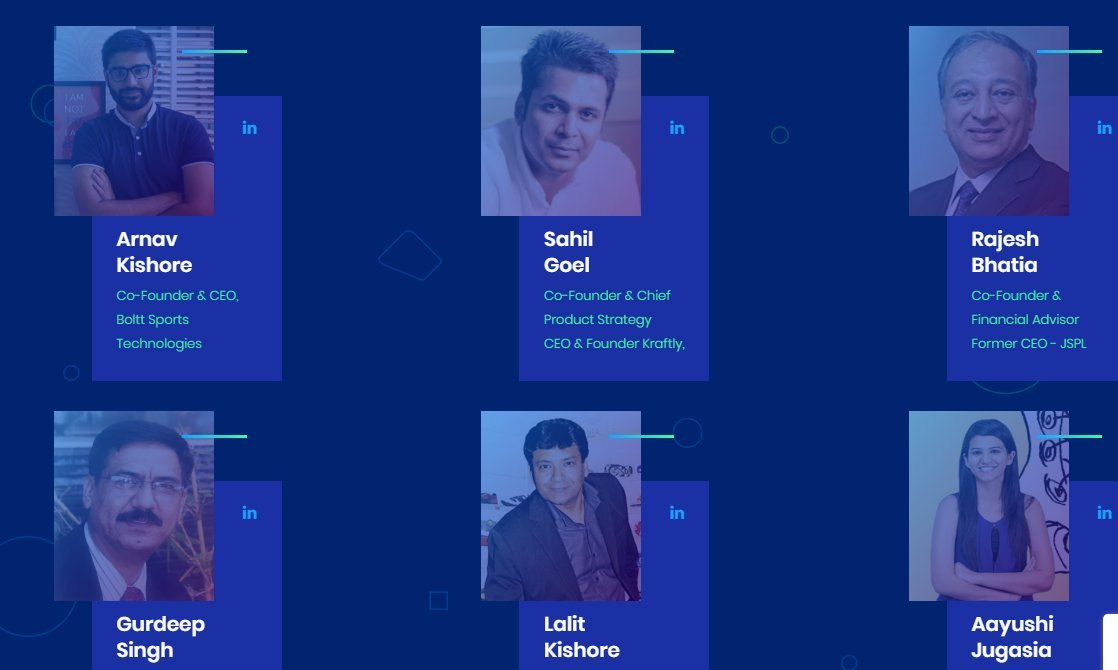Click Arnav Kishore's profile photo
The height and width of the screenshot is (670, 1118).
tap(134, 121)
